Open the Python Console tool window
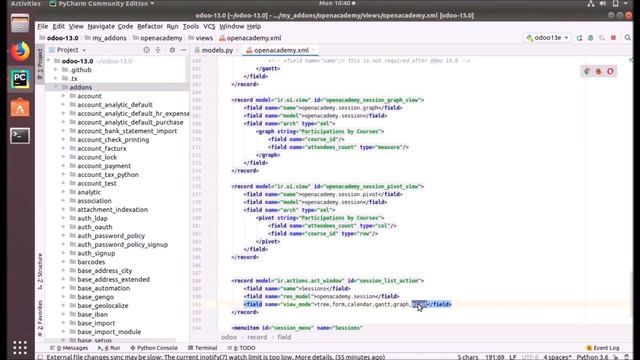Viewport: 640px width, 360px height. pos(154,348)
